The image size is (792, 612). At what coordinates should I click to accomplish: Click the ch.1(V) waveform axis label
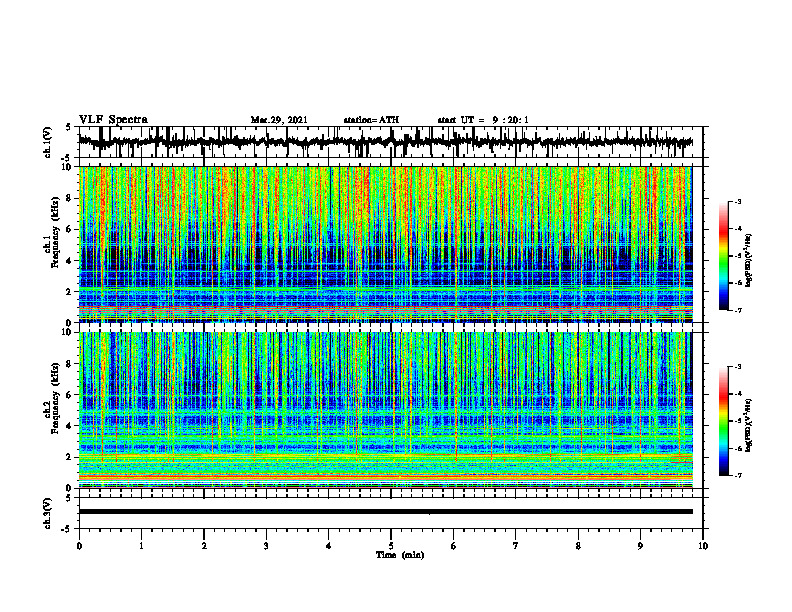[x=48, y=142]
